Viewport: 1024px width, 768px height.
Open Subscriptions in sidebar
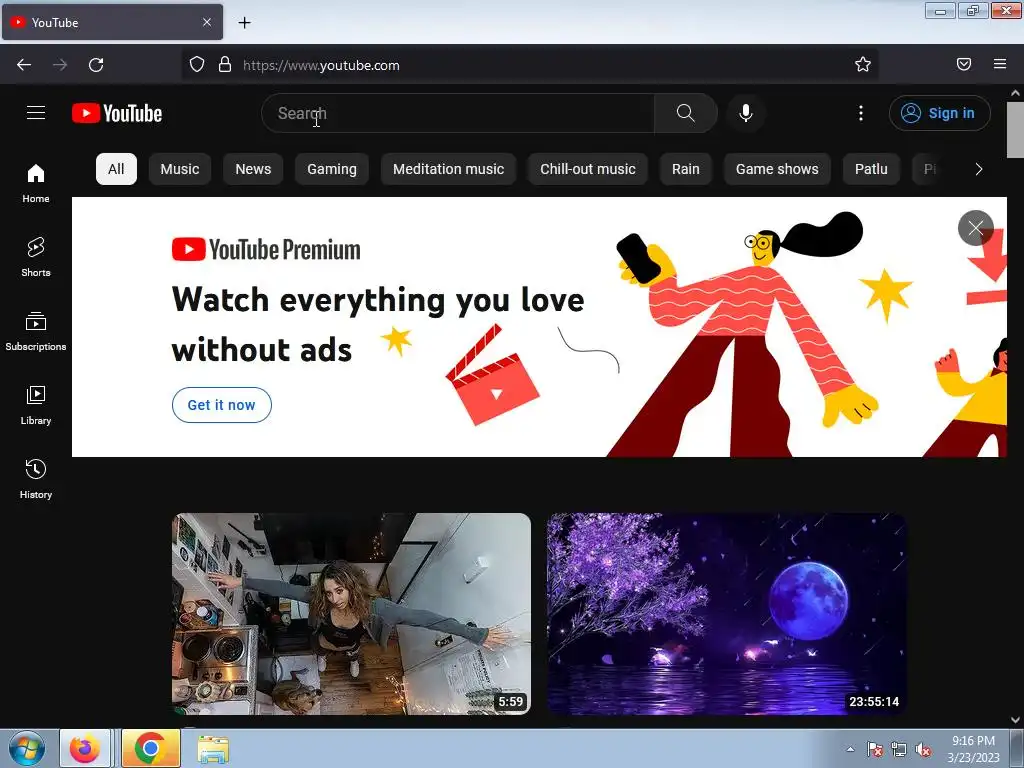pyautogui.click(x=36, y=331)
